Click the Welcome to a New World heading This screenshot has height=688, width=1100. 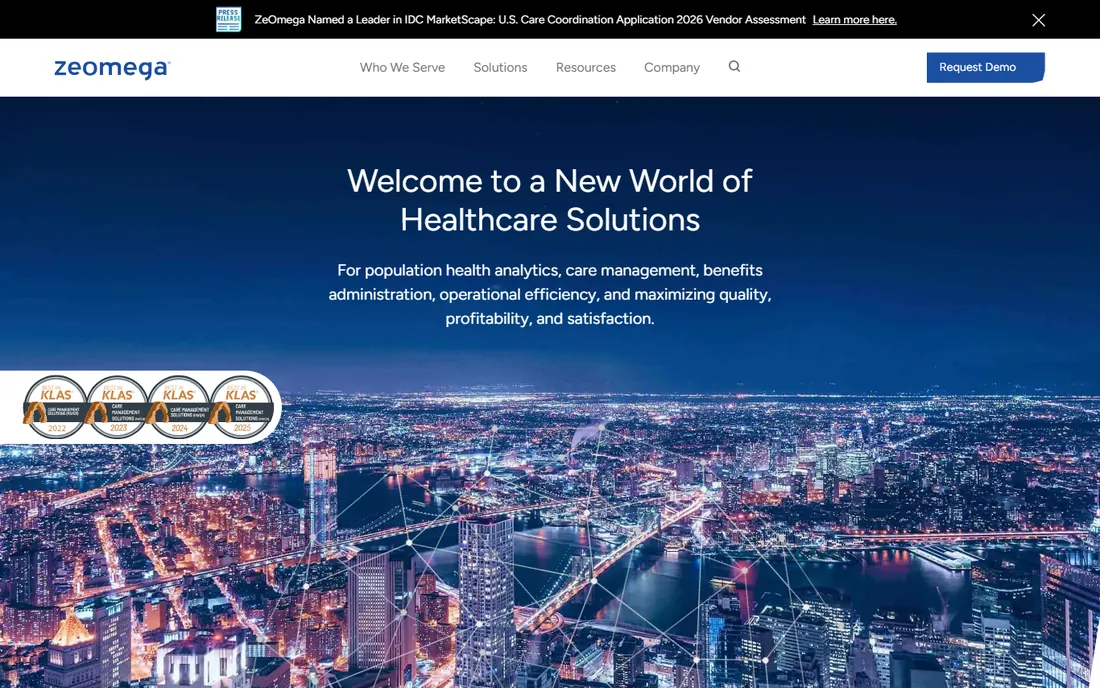coord(550,201)
